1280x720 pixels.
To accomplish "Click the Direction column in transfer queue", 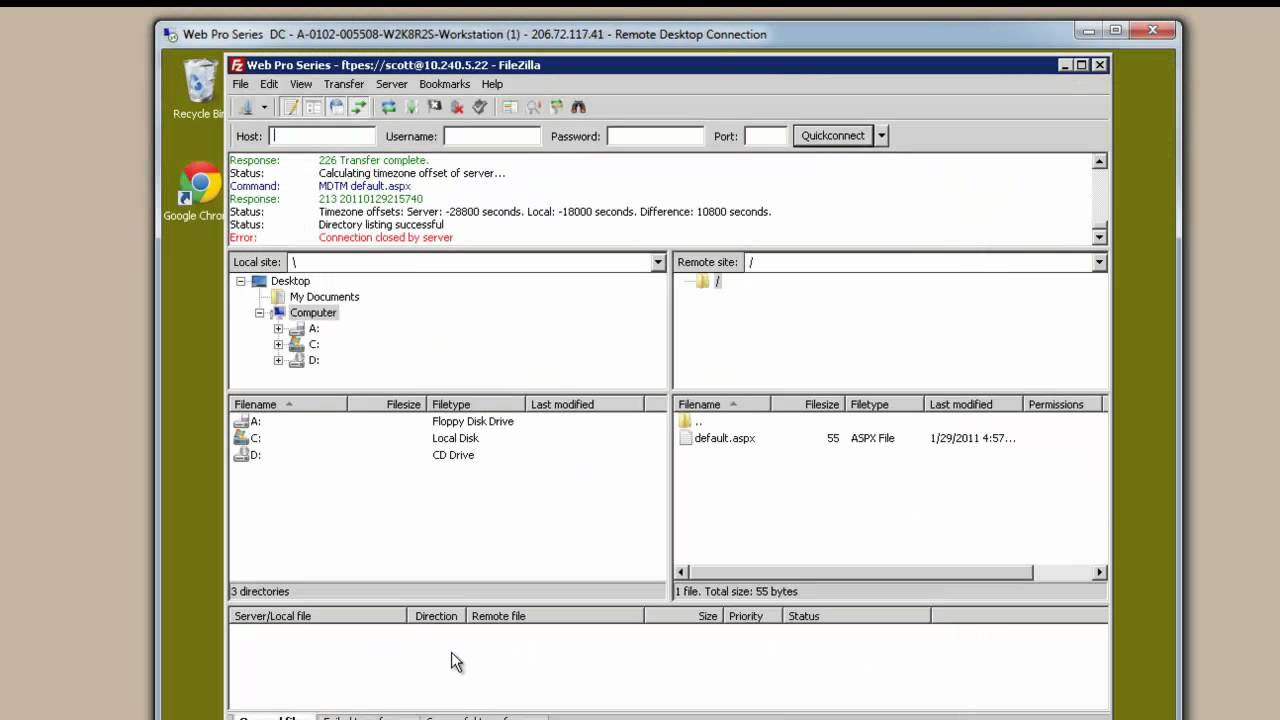I will coord(436,616).
